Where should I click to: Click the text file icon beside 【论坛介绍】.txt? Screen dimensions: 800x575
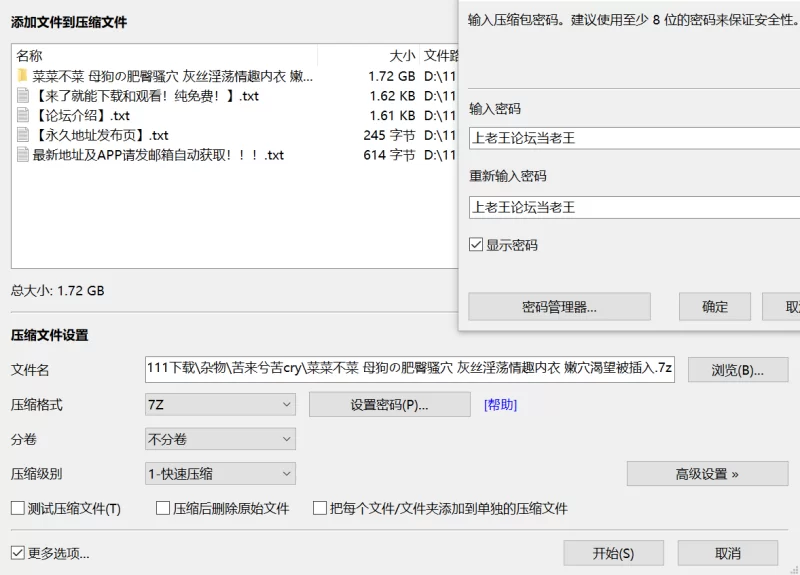[x=22, y=115]
